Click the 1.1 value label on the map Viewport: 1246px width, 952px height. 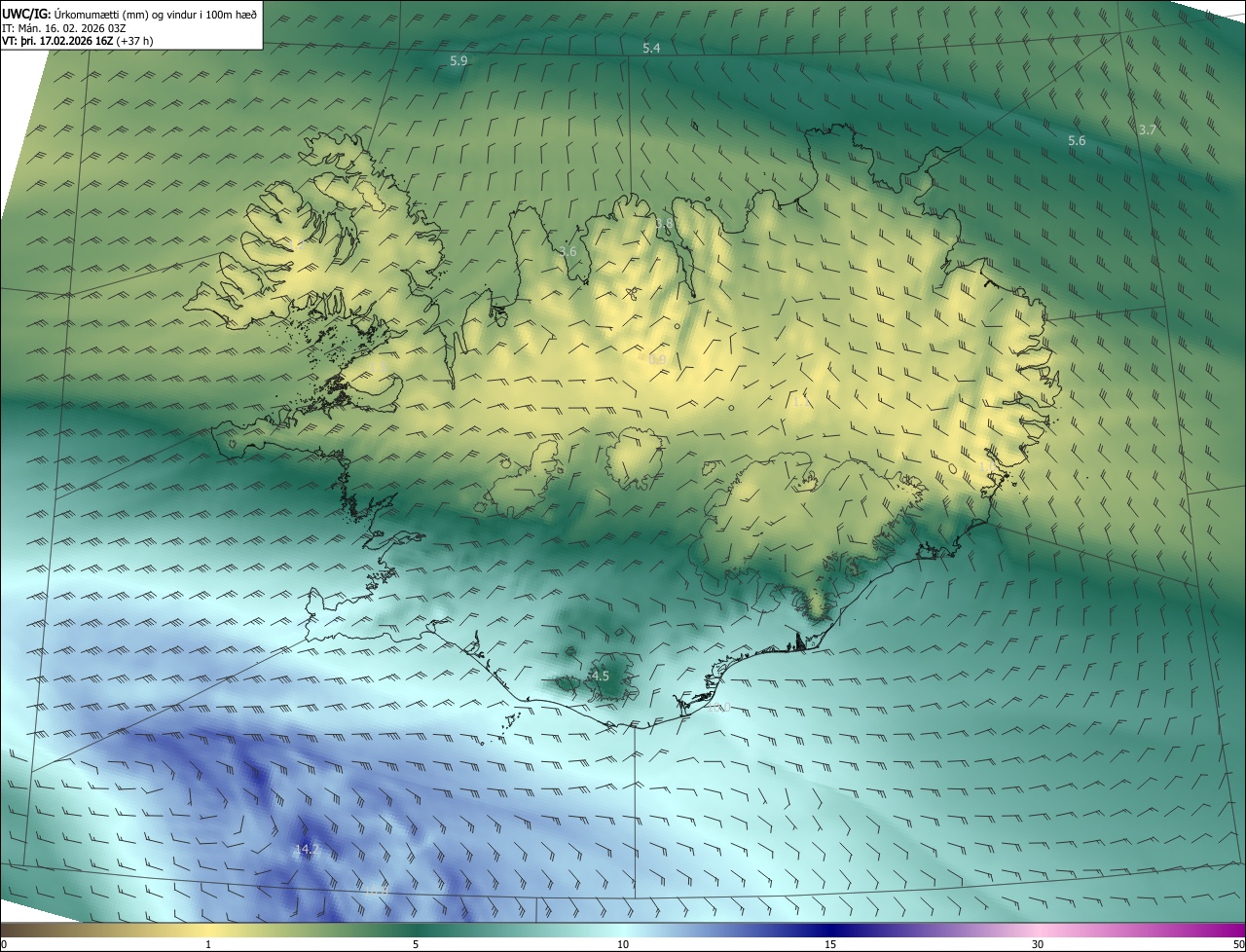coord(801,401)
